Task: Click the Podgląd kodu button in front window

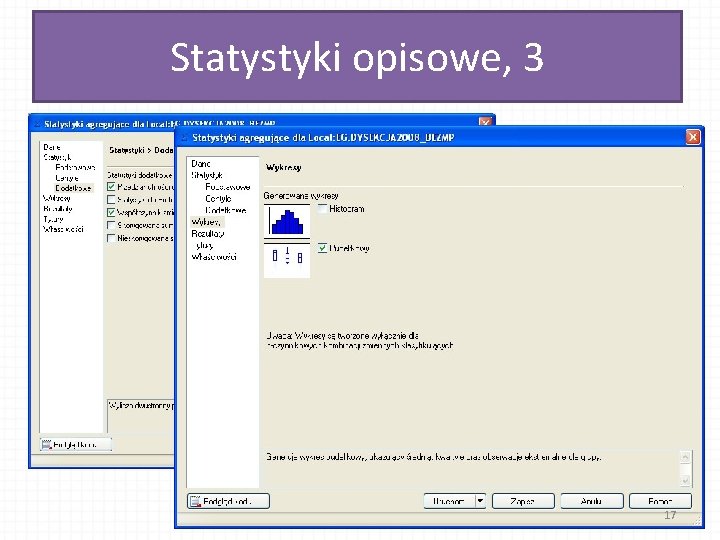Action: click(x=228, y=501)
